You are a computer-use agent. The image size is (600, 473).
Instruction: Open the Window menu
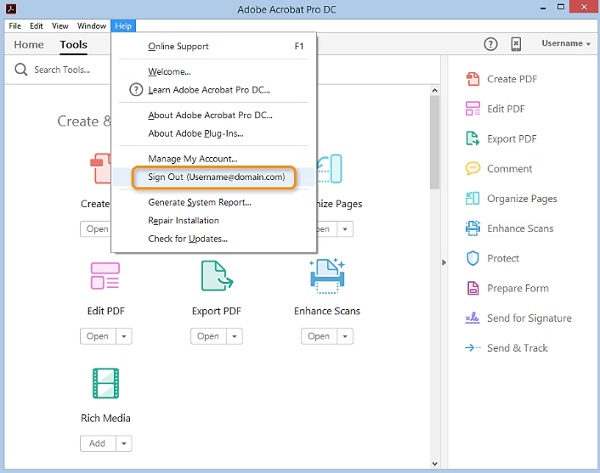point(91,26)
